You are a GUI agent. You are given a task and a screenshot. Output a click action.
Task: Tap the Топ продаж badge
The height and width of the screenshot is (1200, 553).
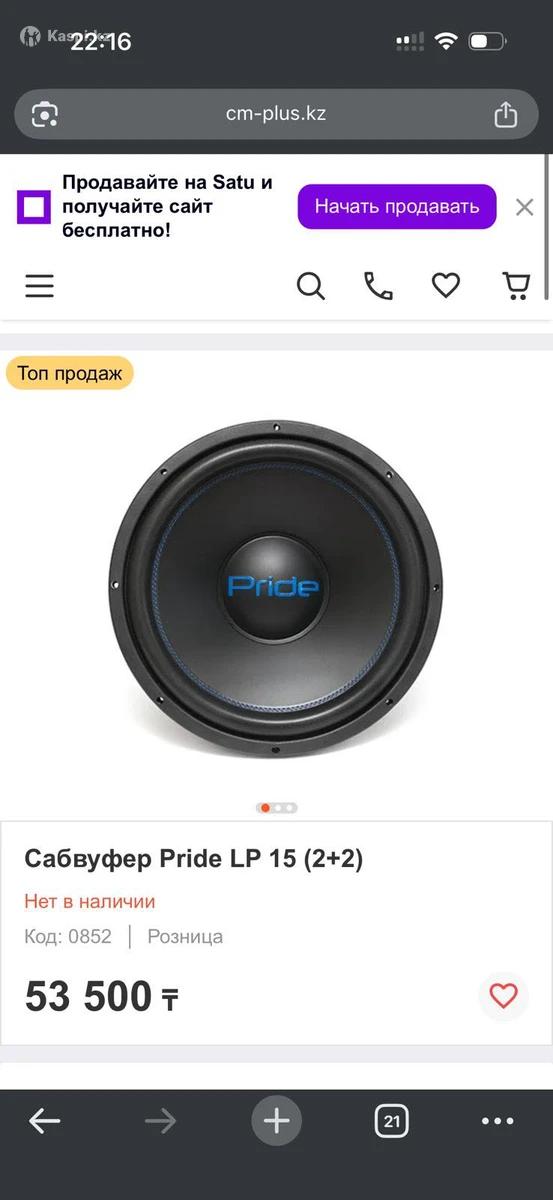(x=69, y=373)
